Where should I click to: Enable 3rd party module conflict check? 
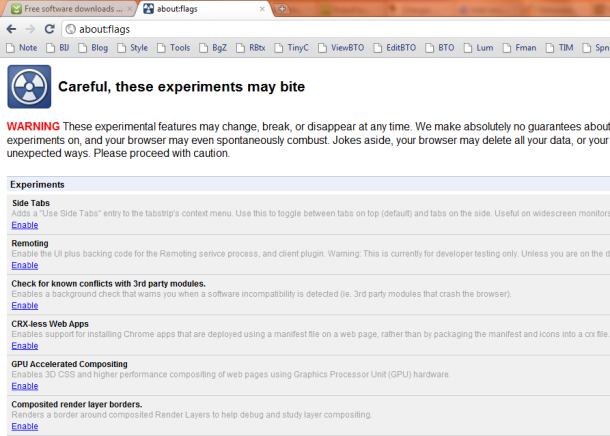coord(25,305)
